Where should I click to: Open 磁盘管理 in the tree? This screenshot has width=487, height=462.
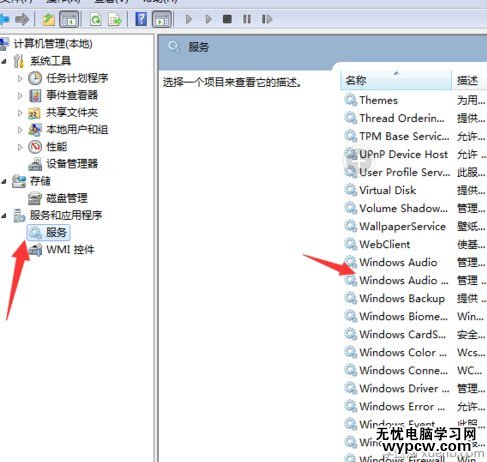67,198
